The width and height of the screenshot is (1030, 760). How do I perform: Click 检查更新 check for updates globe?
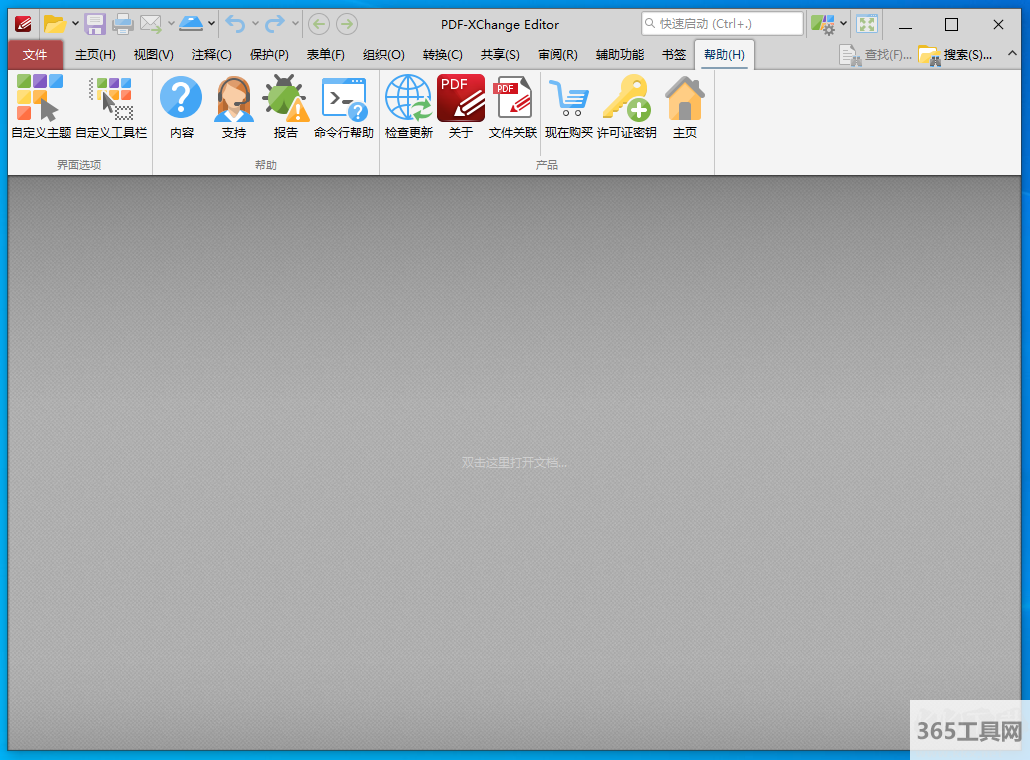point(408,99)
